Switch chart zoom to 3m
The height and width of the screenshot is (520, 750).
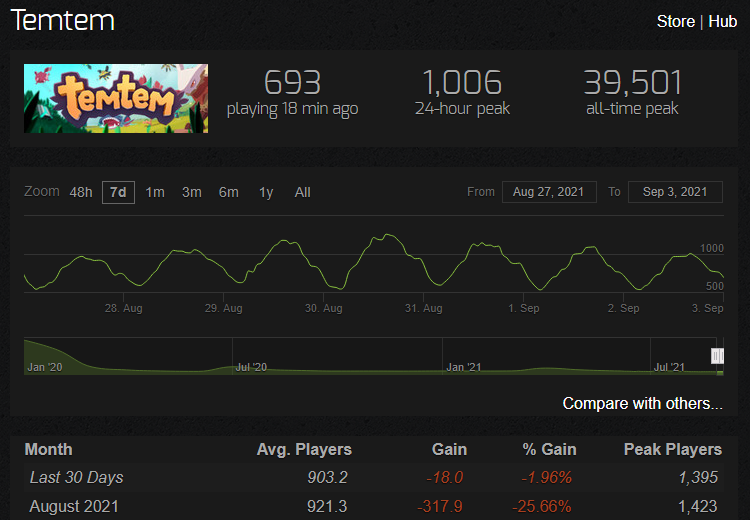click(x=191, y=192)
